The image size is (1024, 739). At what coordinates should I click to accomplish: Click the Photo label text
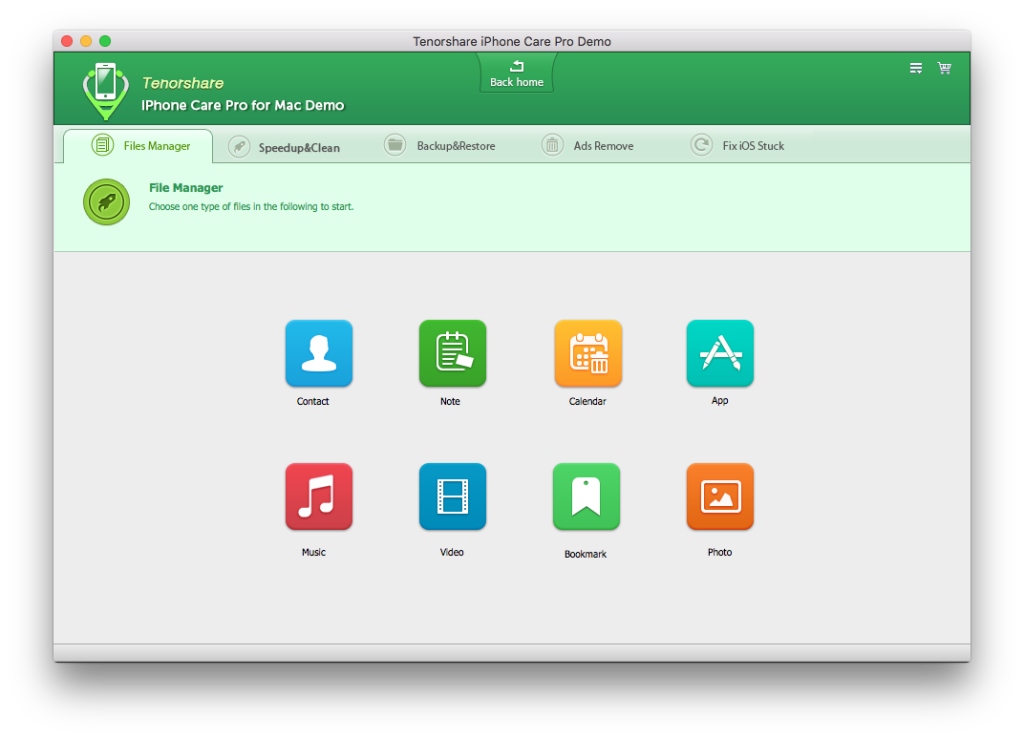point(720,552)
